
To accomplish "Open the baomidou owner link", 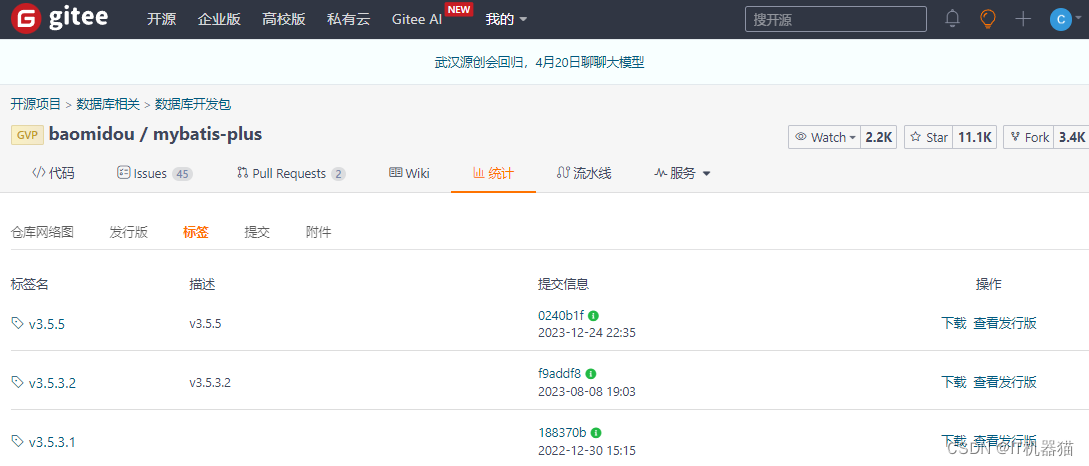I will click(x=90, y=134).
